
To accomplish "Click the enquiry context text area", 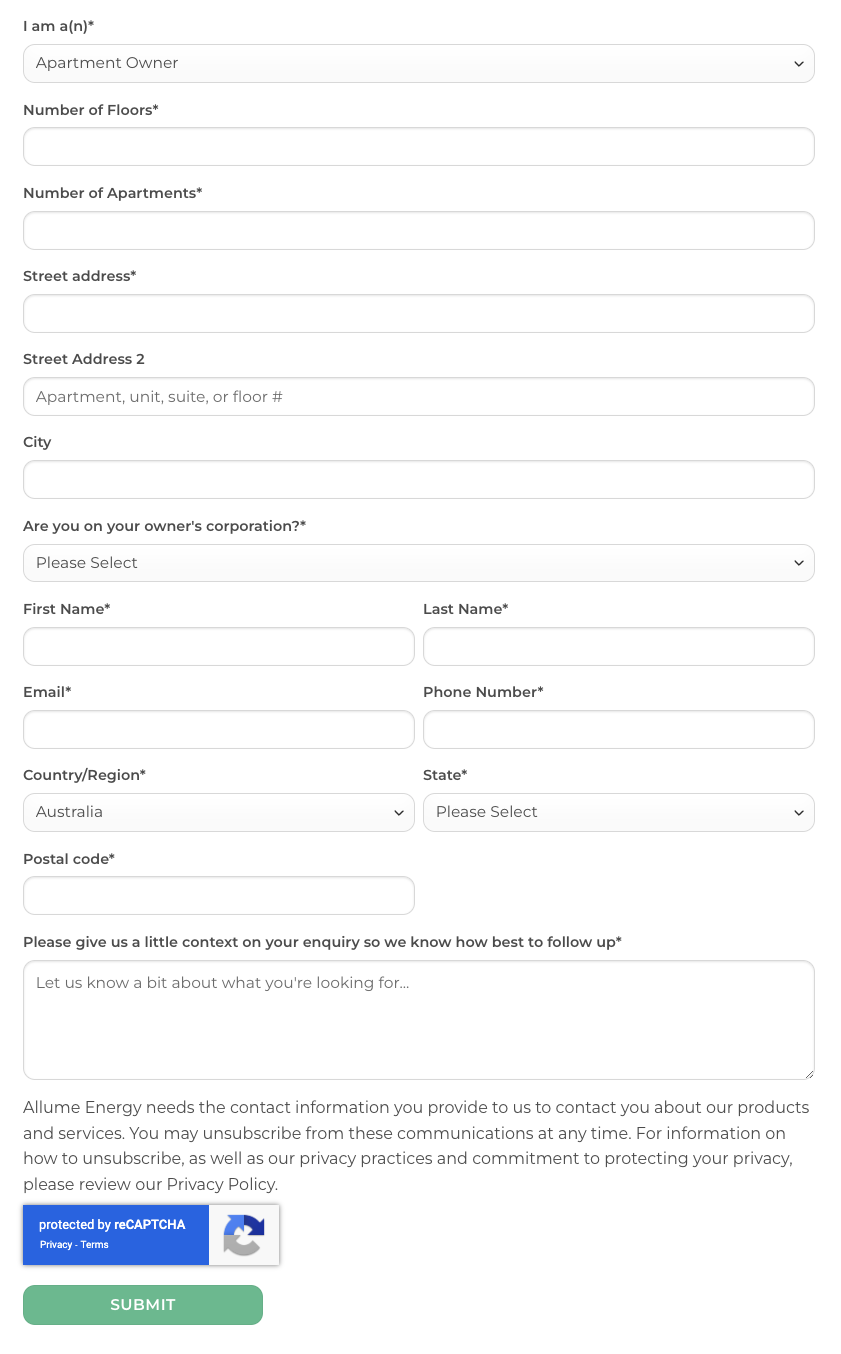I will [x=419, y=1020].
